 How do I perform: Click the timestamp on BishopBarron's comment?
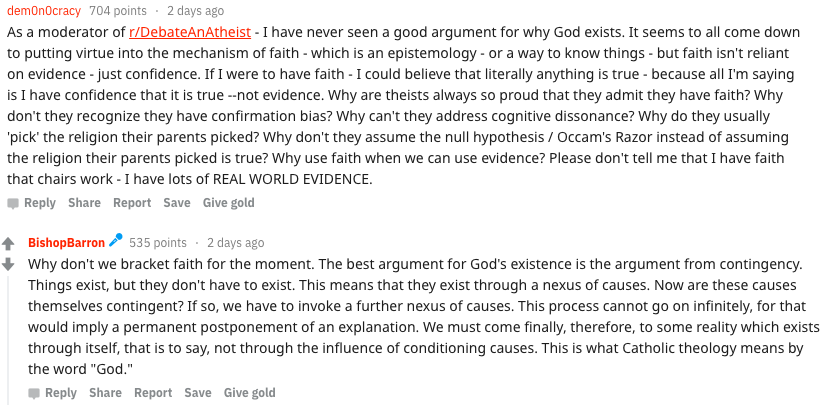pyautogui.click(x=236, y=243)
